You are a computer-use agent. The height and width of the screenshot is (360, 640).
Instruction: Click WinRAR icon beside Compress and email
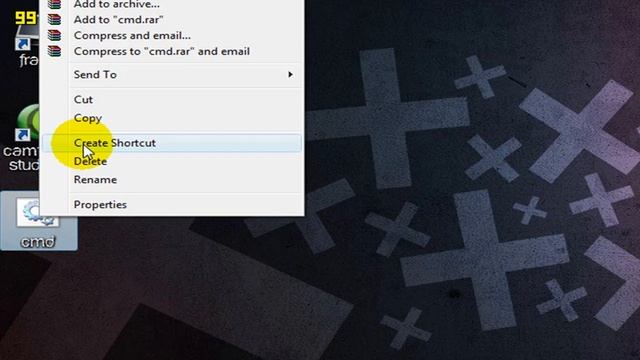point(54,36)
